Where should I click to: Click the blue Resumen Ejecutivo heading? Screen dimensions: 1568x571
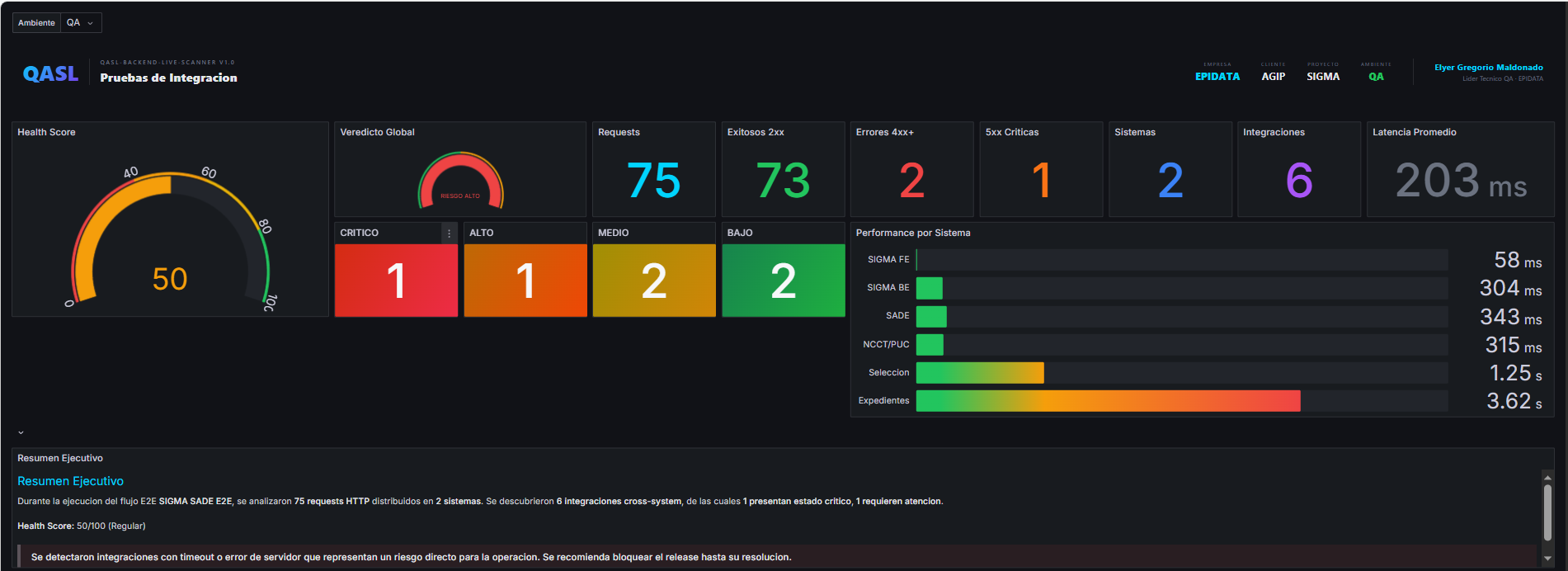(x=71, y=481)
